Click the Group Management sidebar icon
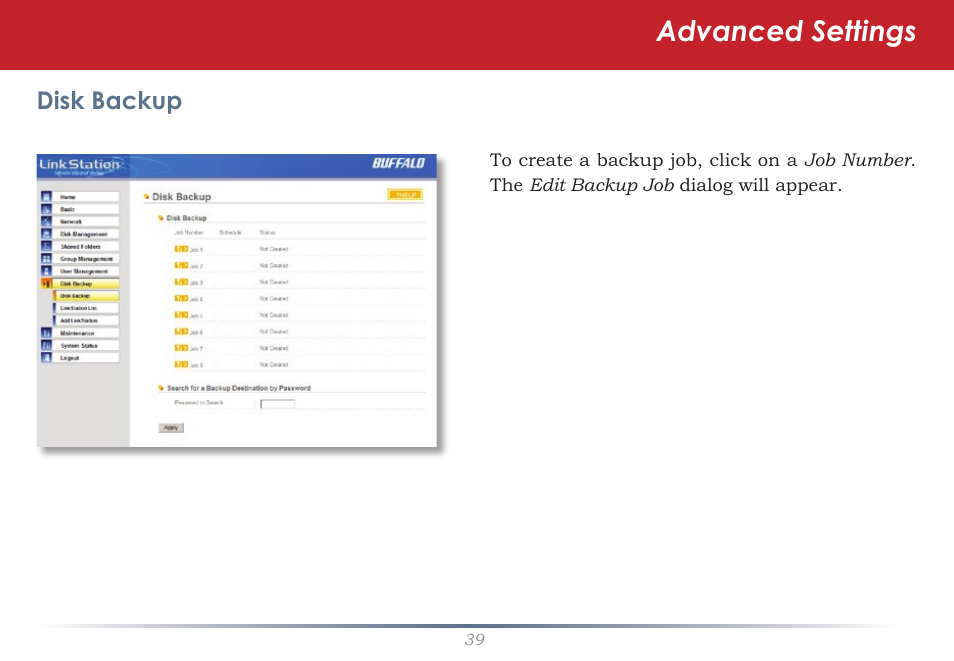Viewport: 954px width, 661px height. point(46,259)
